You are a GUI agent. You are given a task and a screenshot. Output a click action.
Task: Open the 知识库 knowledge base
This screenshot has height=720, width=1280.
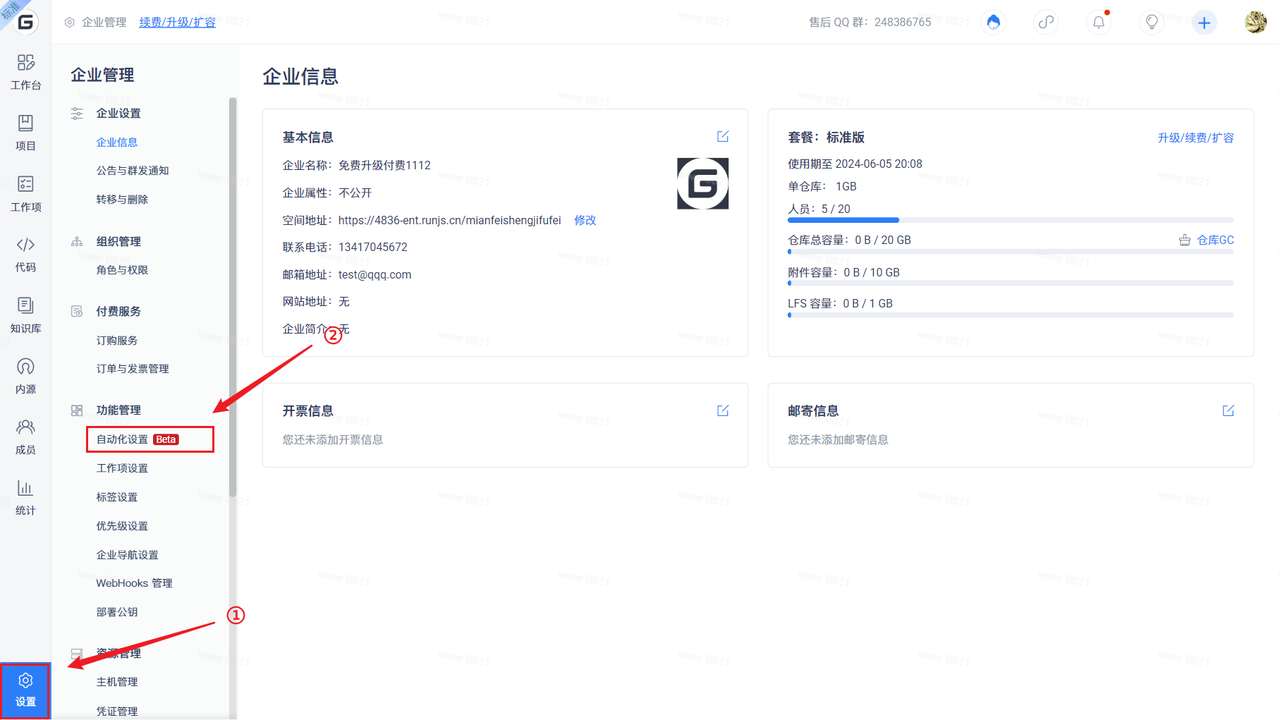pos(26,315)
